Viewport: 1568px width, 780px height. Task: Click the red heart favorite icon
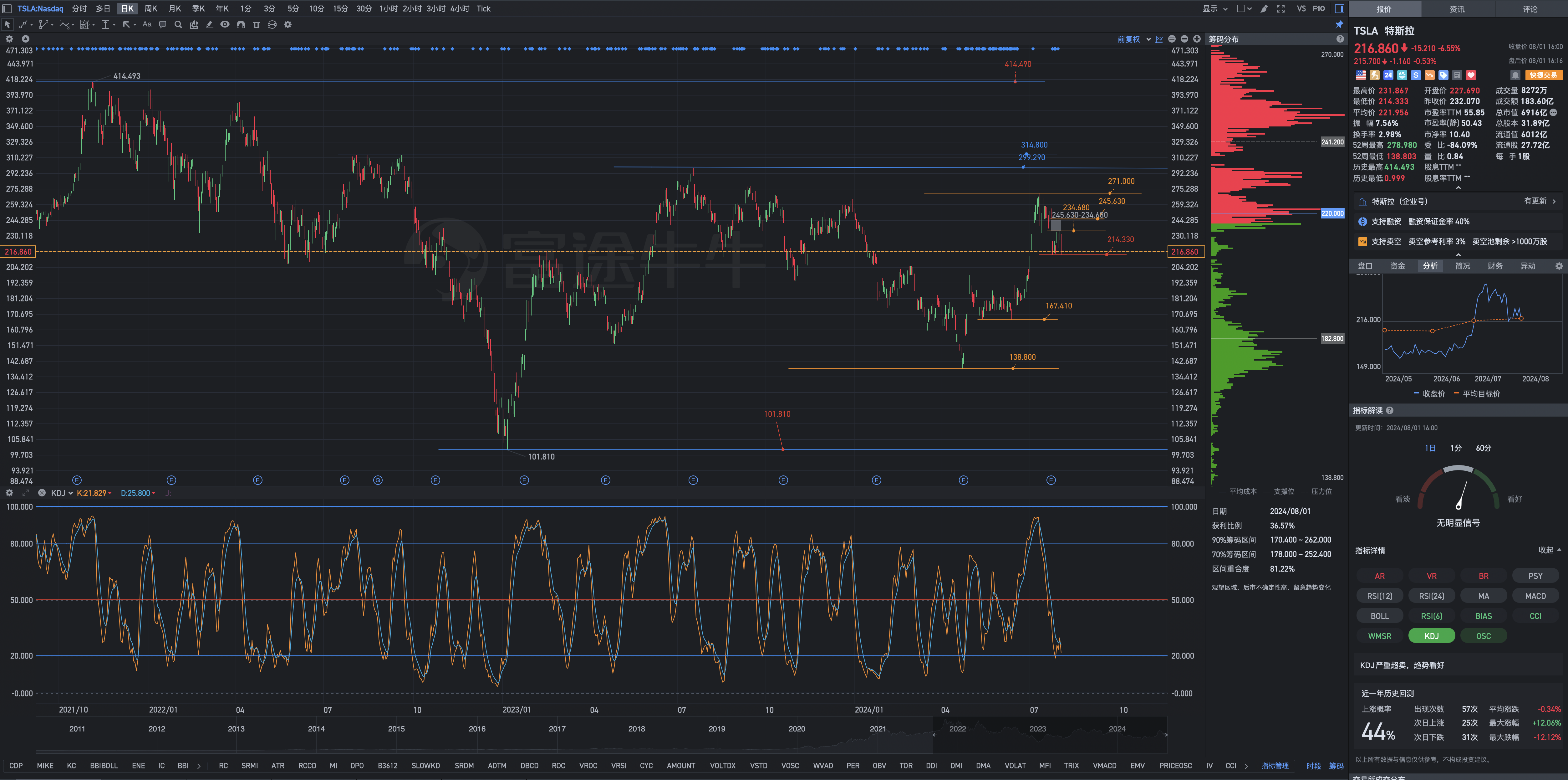(1471, 75)
